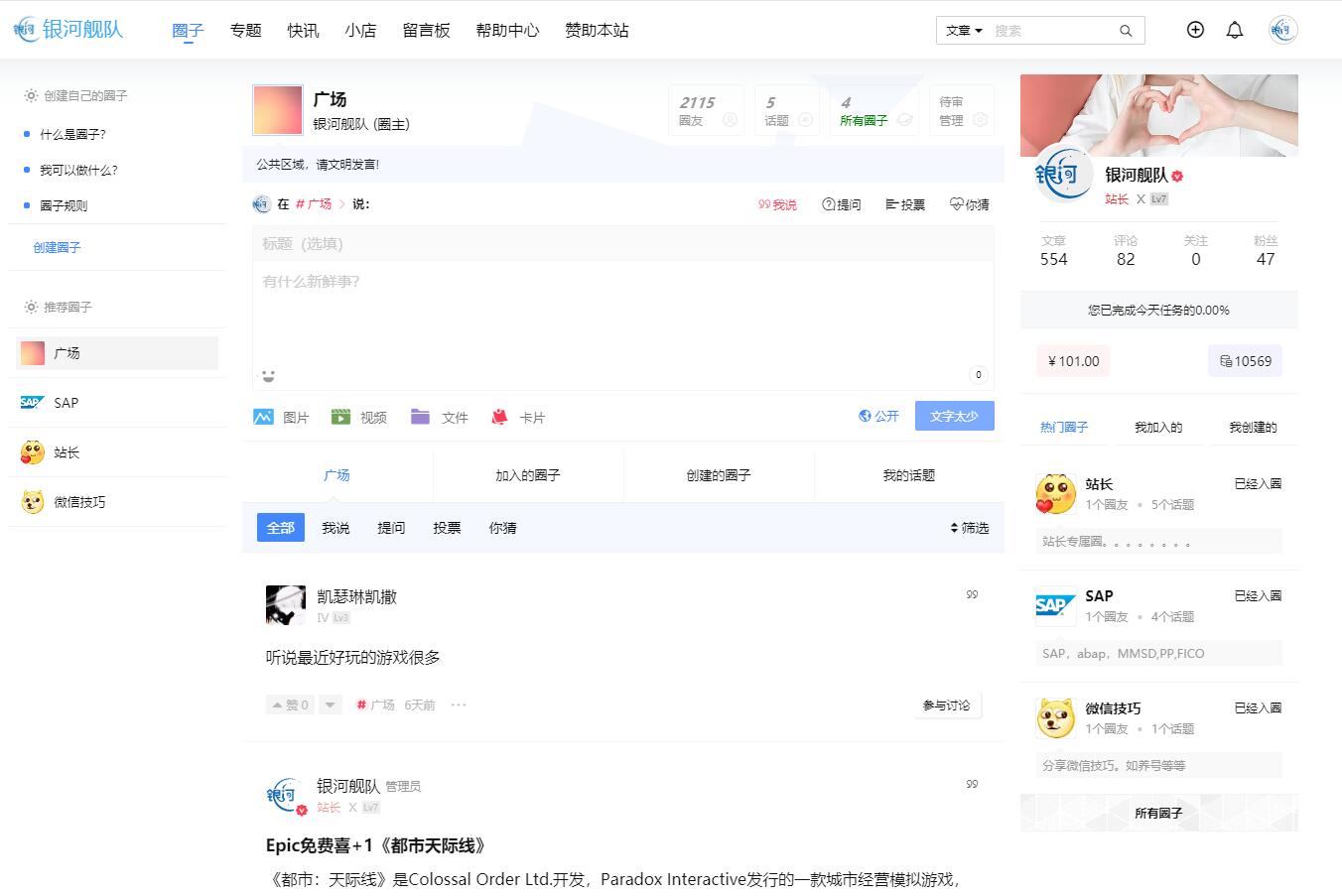Select the 提问 post type
The image size is (1342, 896).
coord(841,204)
